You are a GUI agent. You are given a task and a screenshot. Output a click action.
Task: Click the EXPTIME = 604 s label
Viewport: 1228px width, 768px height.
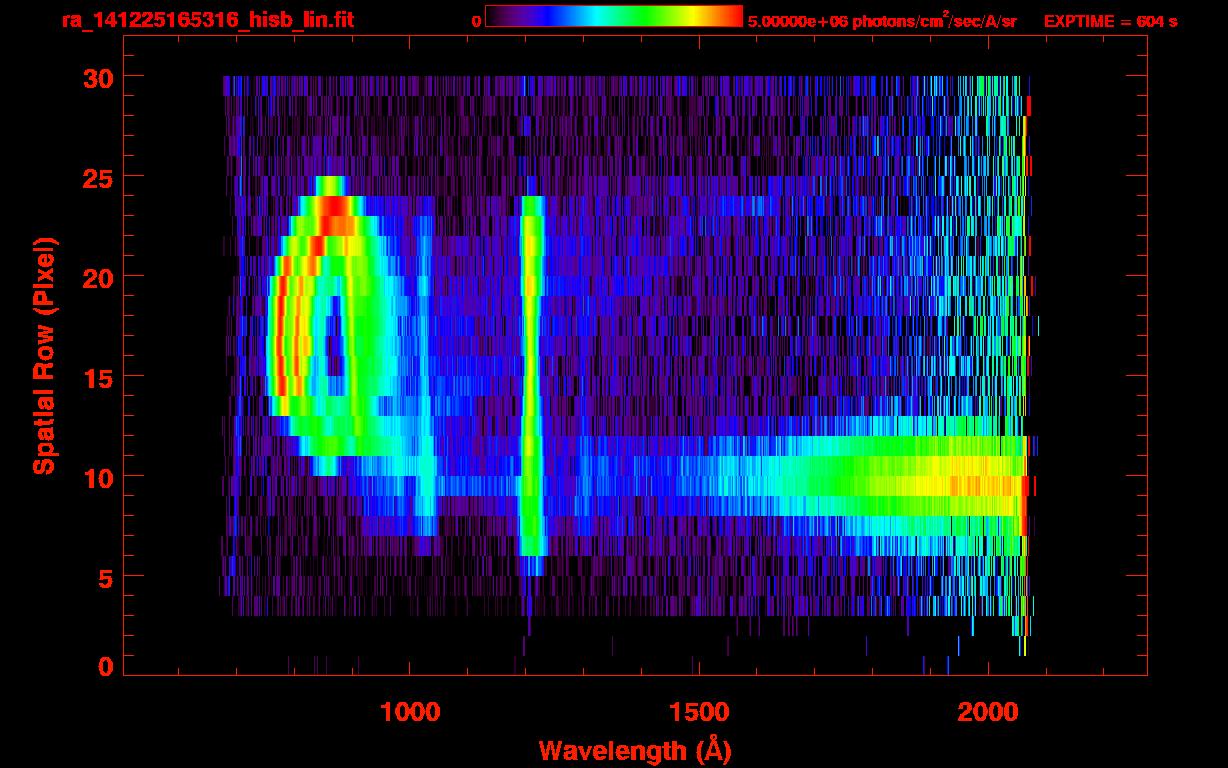coord(1110,21)
